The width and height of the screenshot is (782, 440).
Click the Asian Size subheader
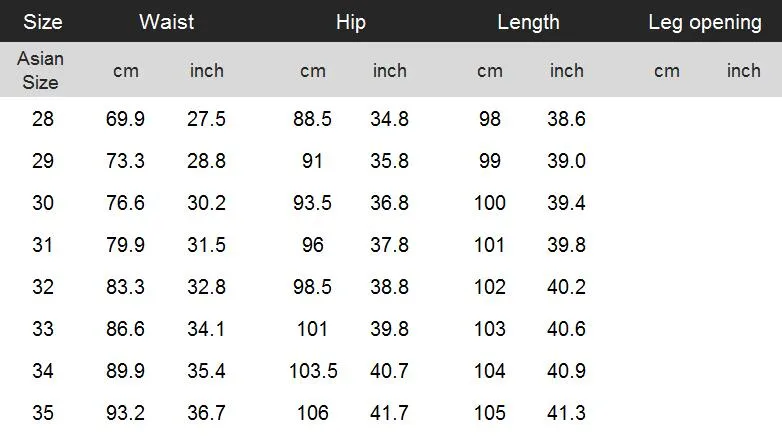[40, 70]
